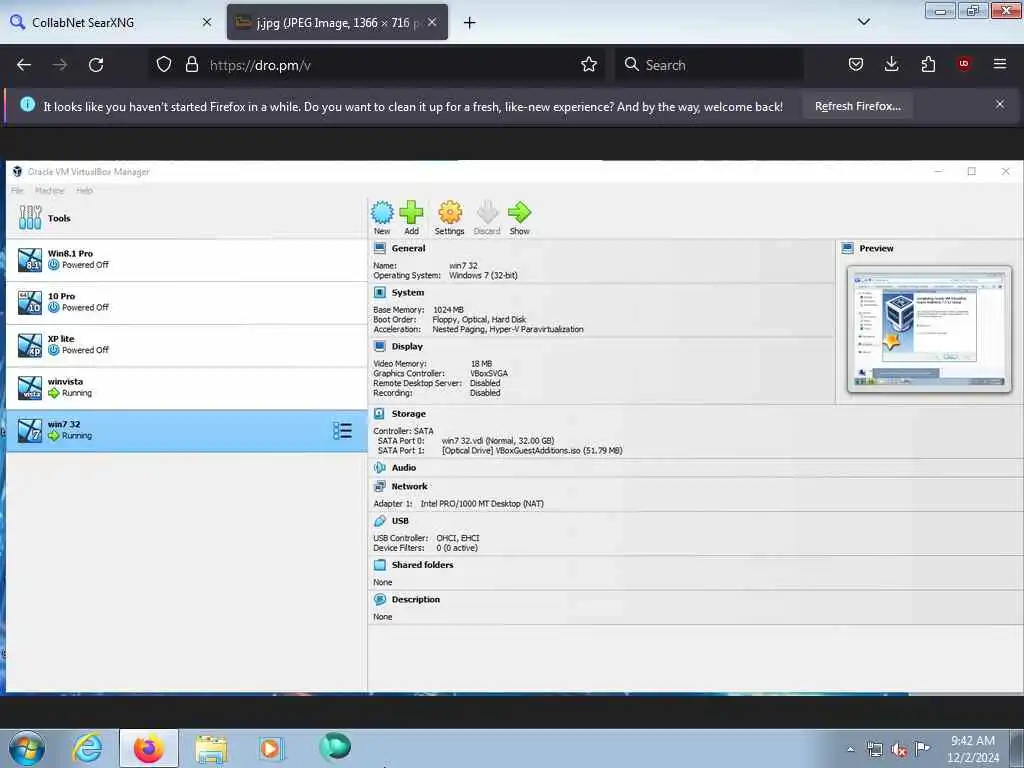Click the XP lite OS icon
The height and width of the screenshot is (768, 1024).
click(x=29, y=345)
